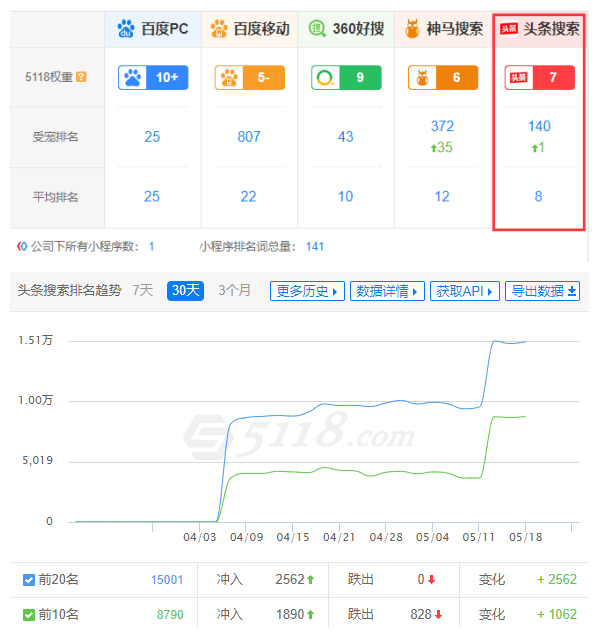Open the 数据详情 dropdown button
Viewport: 599px width, 637px height.
[387, 291]
